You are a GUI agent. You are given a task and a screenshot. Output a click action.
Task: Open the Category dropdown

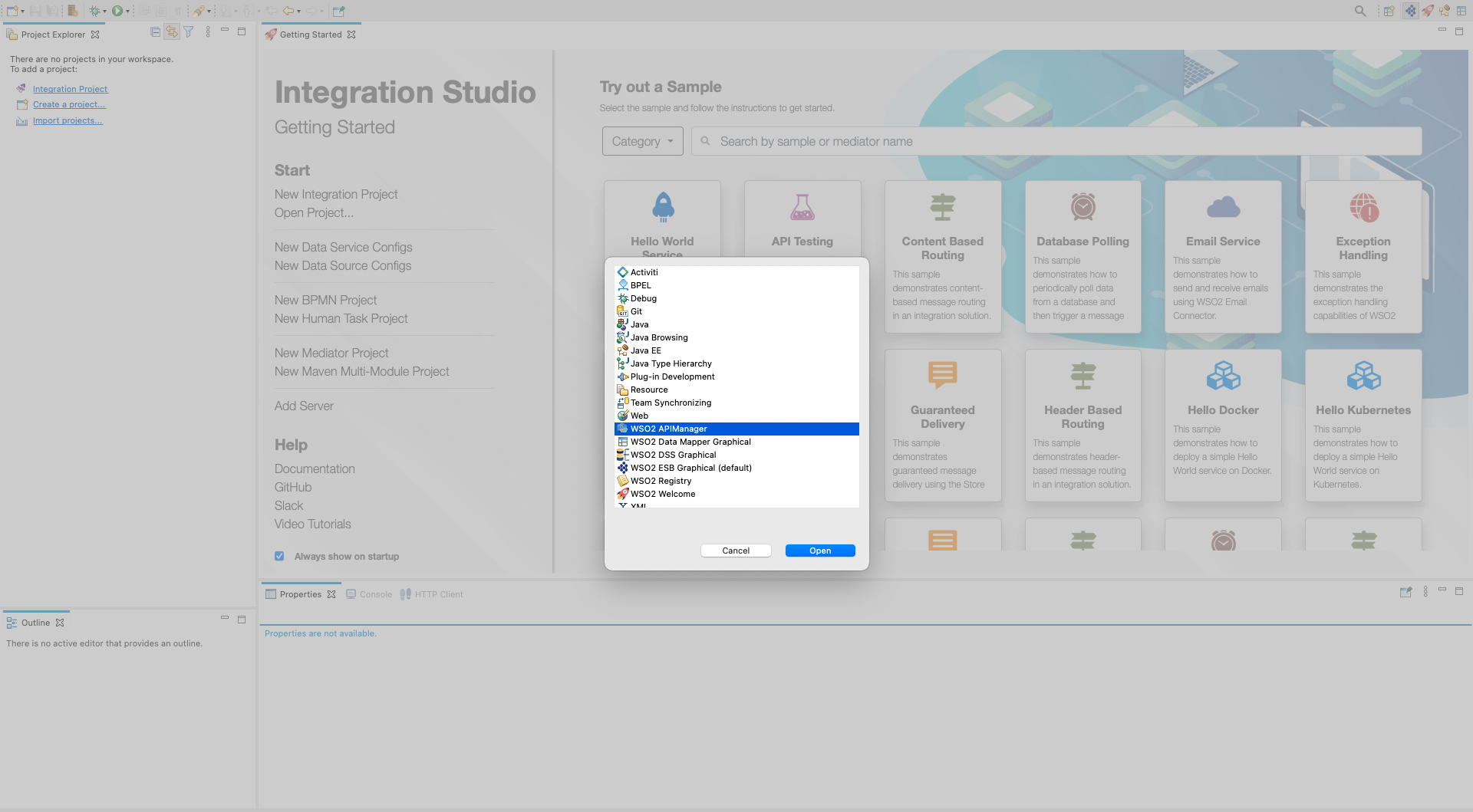point(642,141)
